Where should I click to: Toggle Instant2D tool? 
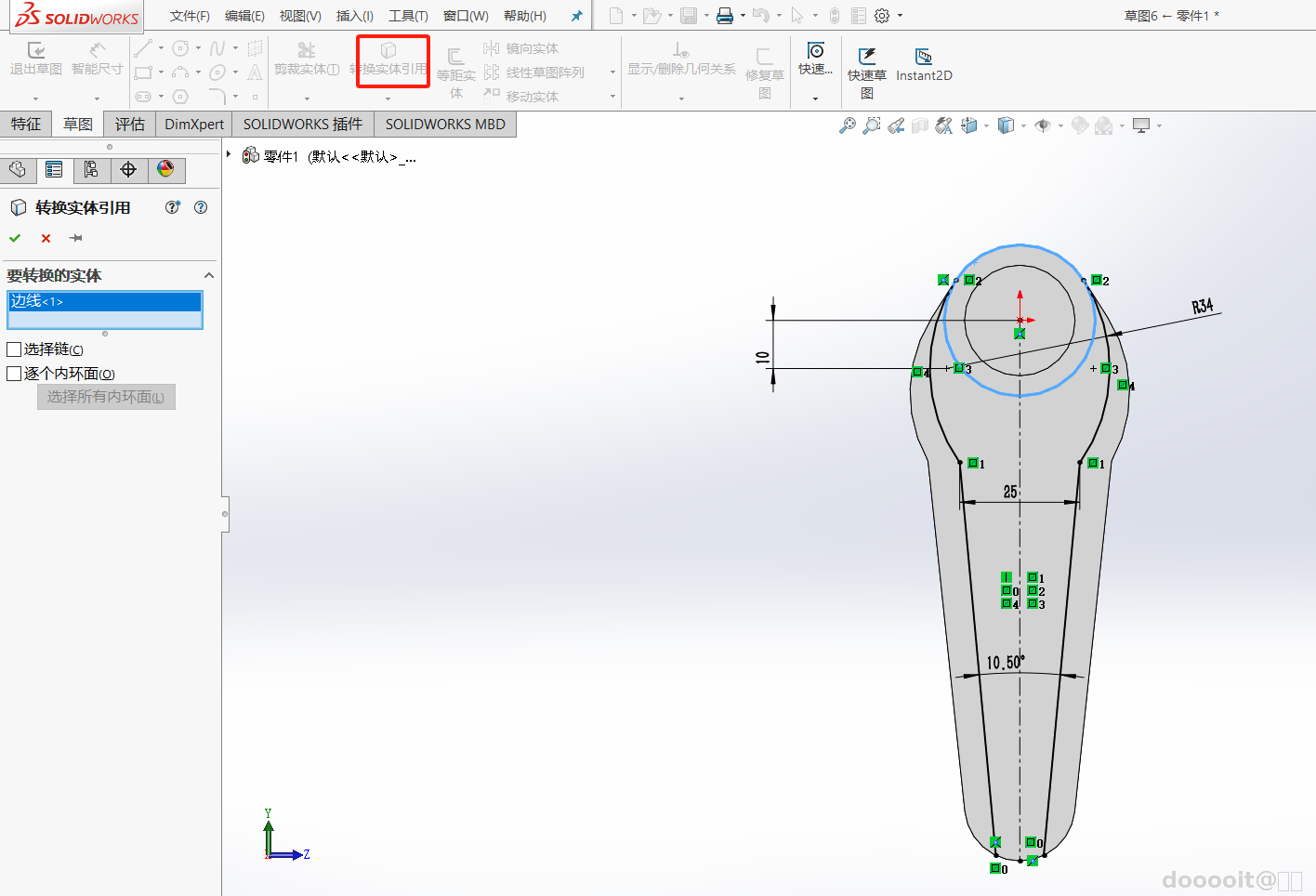click(923, 64)
